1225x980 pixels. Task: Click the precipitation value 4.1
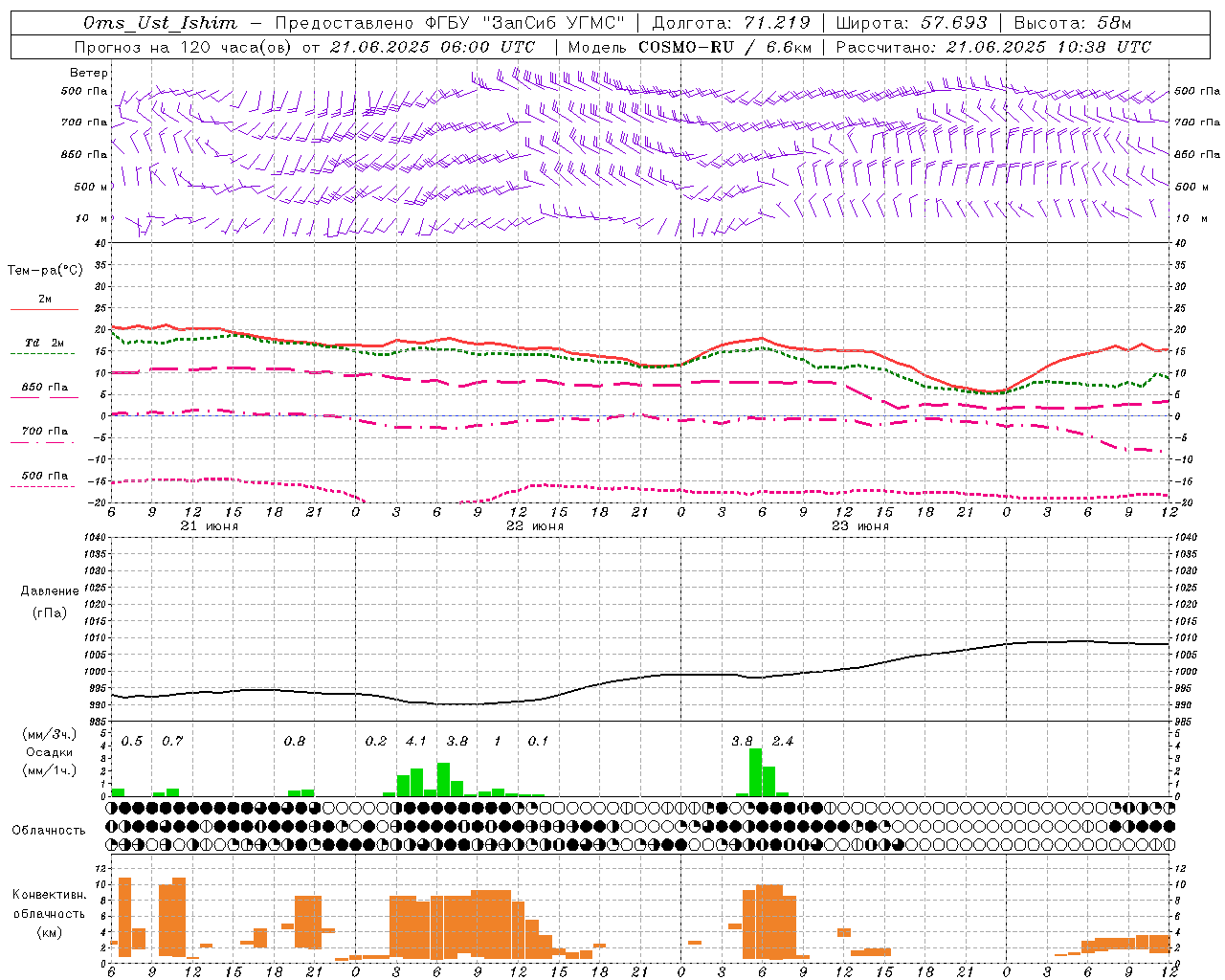coord(416,741)
